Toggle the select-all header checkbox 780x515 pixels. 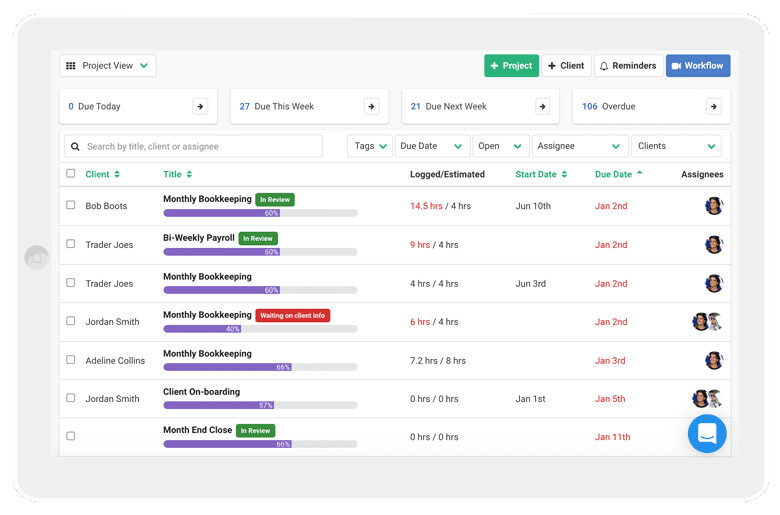[71, 173]
